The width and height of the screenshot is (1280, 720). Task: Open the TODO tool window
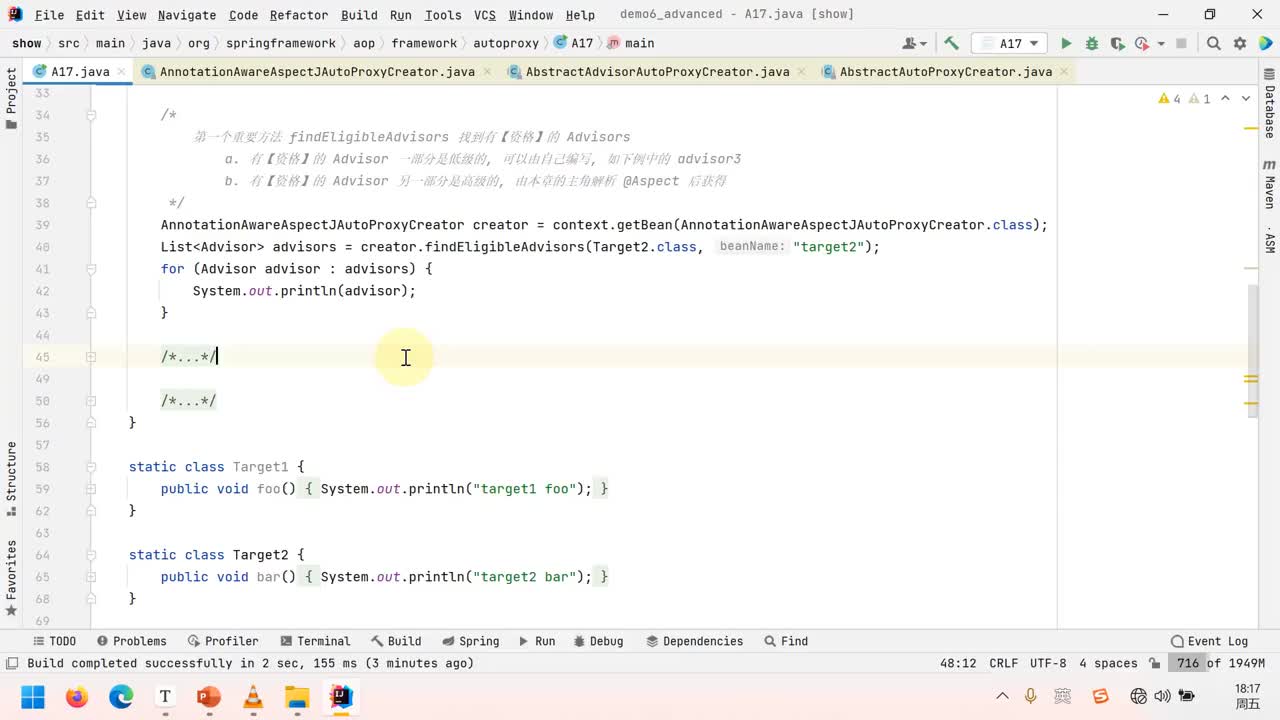54,641
